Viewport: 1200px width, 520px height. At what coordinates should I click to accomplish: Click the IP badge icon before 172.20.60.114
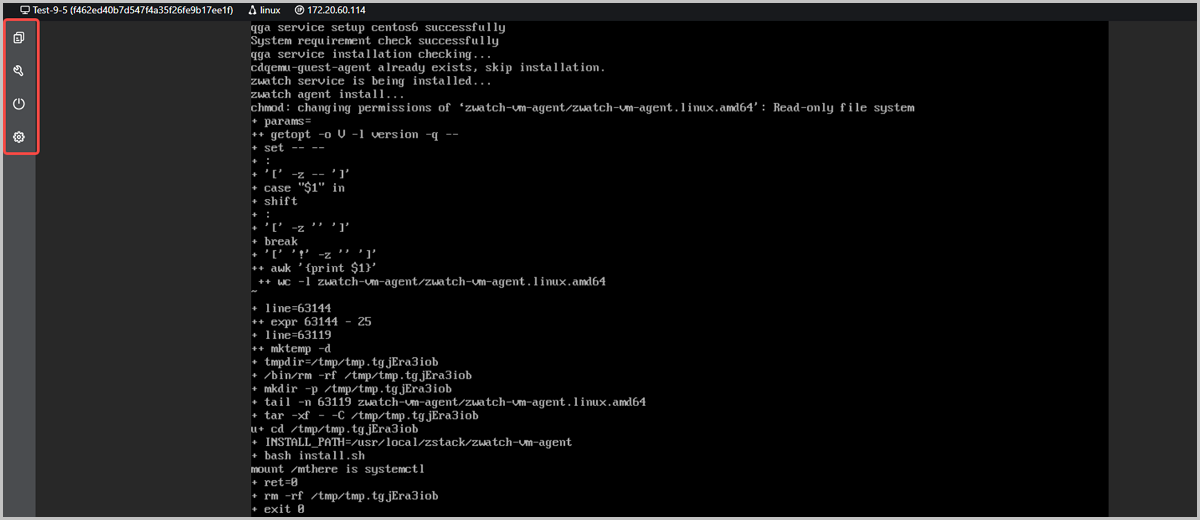(x=299, y=9)
